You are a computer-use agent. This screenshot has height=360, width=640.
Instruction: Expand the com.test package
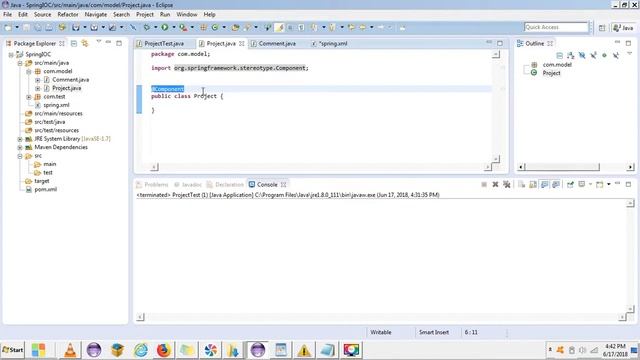(29, 97)
